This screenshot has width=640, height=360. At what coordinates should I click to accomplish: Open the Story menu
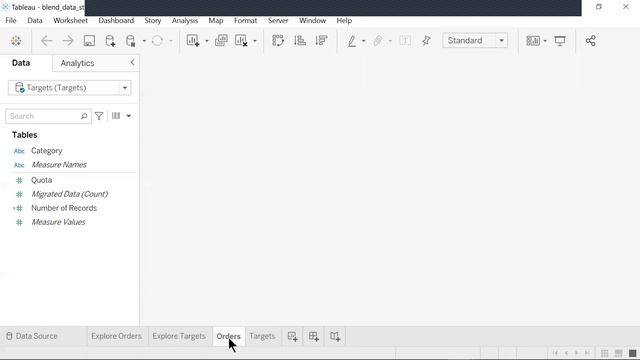153,20
